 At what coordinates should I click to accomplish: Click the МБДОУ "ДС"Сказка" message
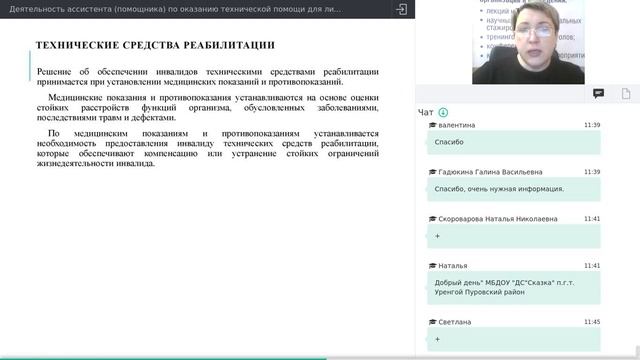tap(513, 287)
